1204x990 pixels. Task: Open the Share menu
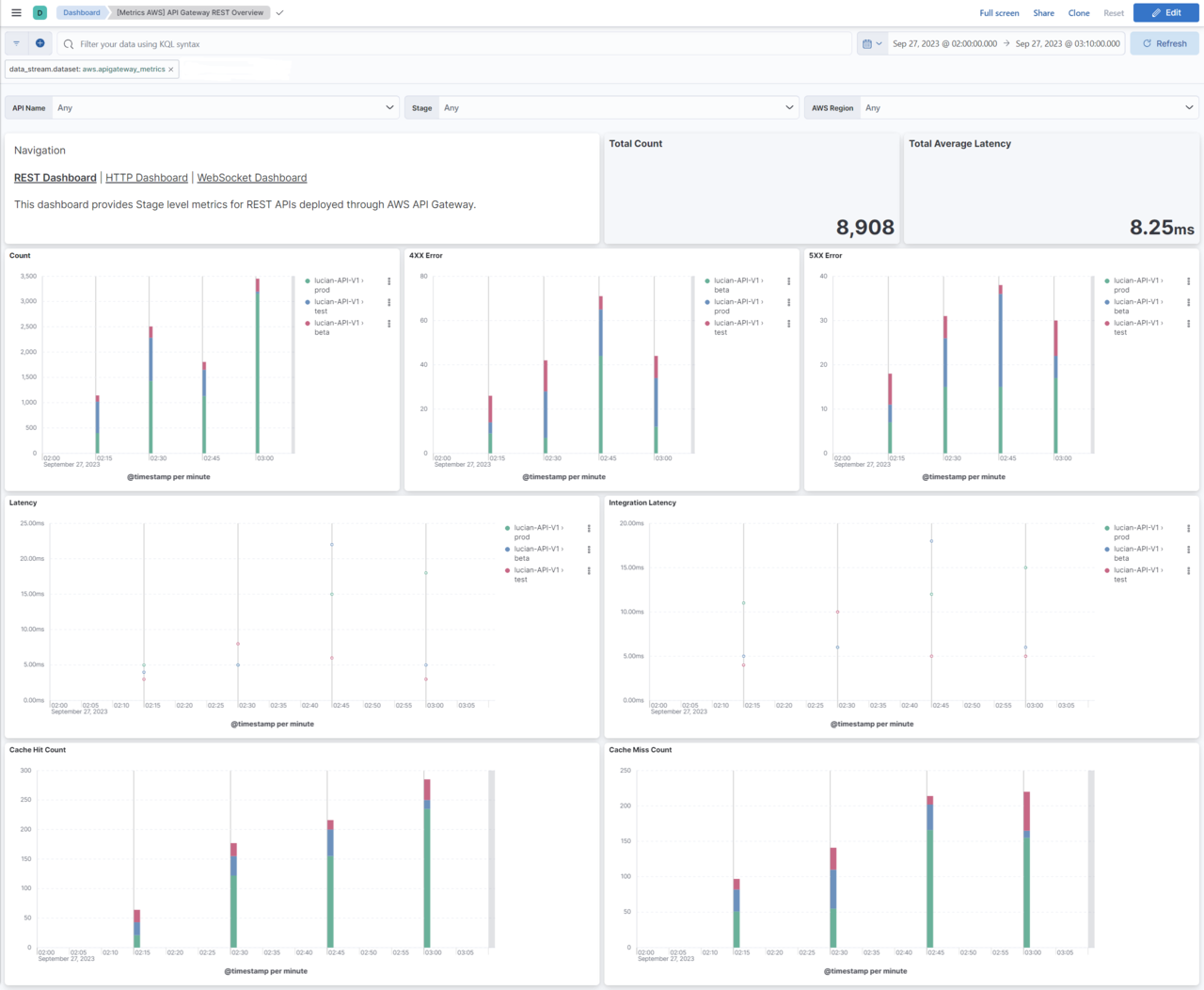pyautogui.click(x=1043, y=12)
